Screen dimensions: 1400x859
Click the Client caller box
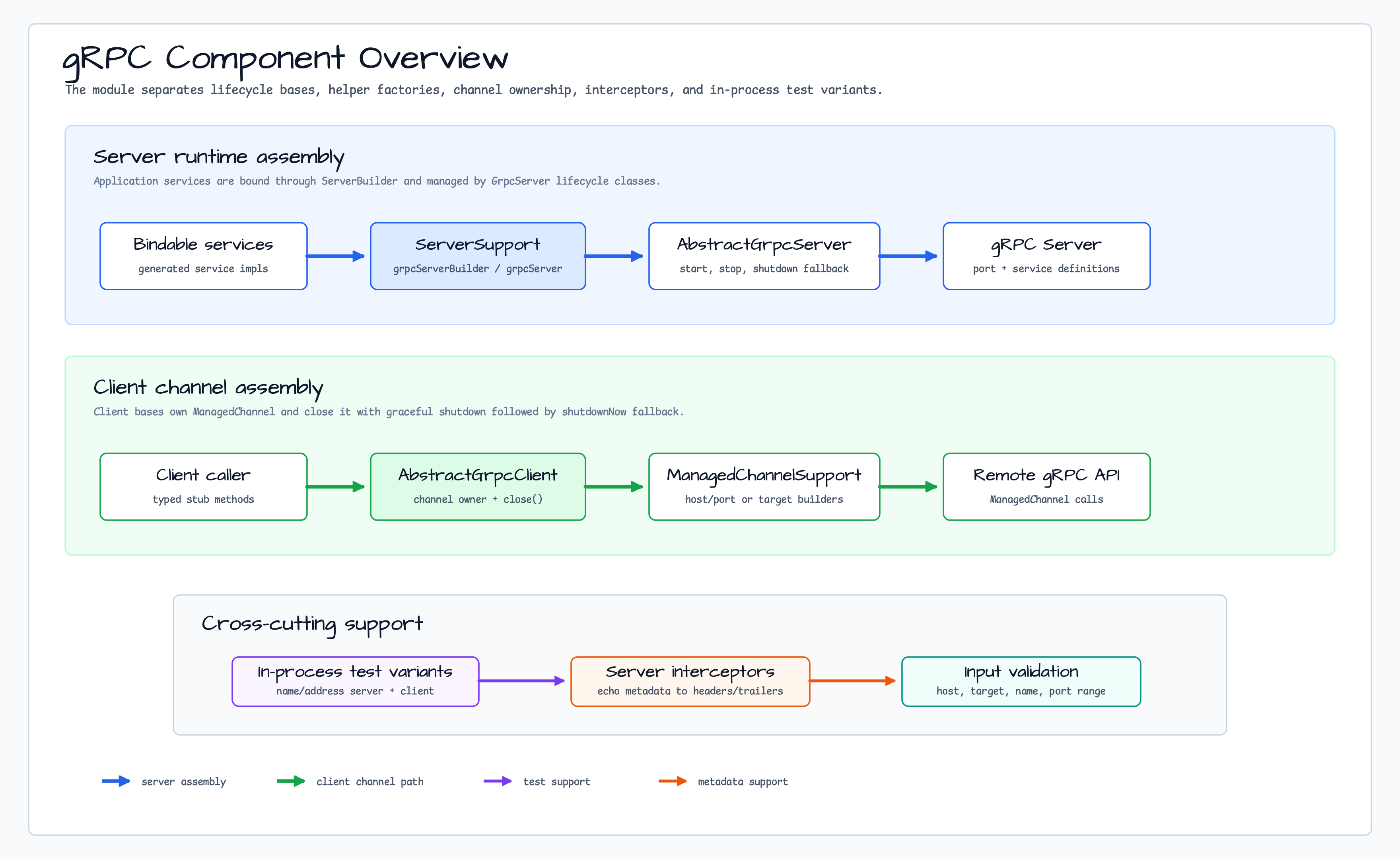coord(203,487)
